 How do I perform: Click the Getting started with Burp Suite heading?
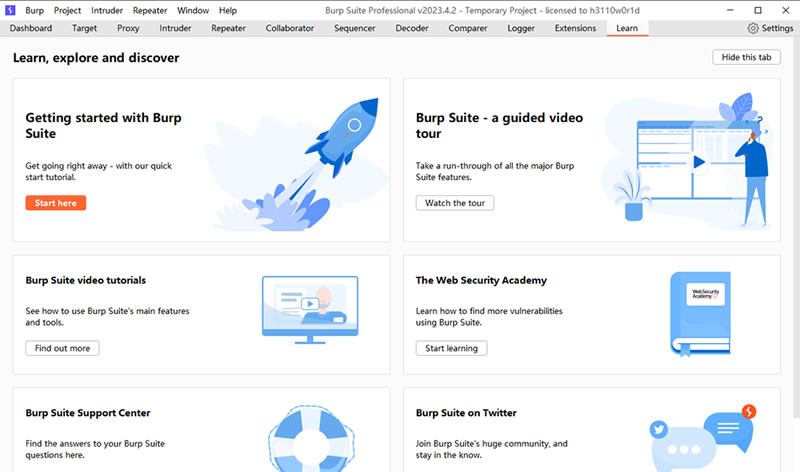pos(104,126)
